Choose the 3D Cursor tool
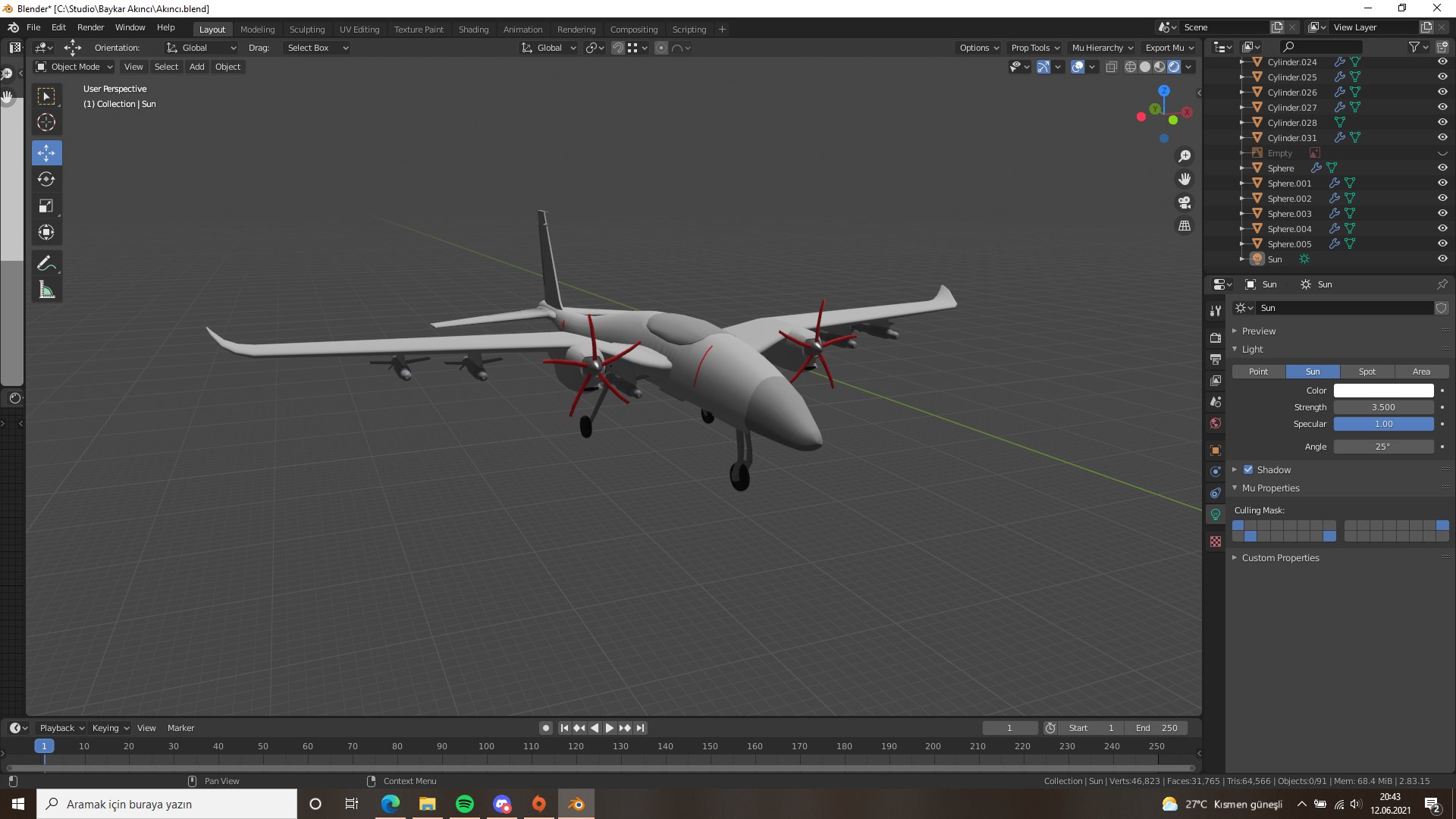This screenshot has width=1456, height=819. [46, 122]
